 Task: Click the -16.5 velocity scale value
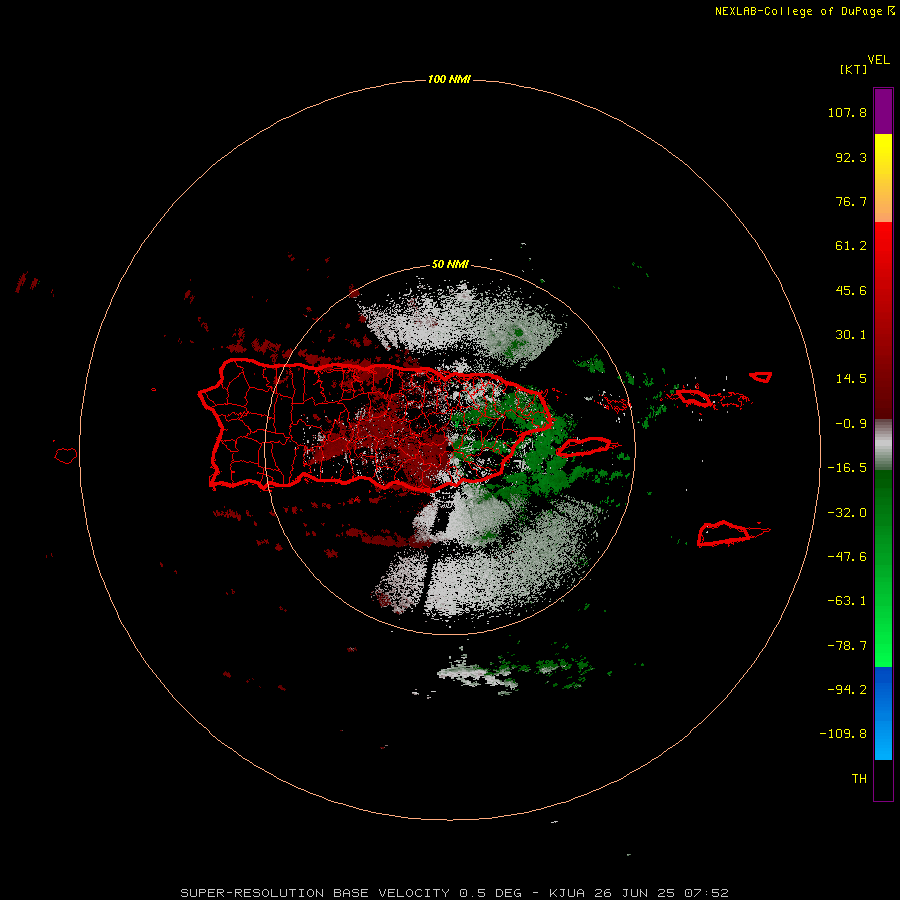[x=847, y=468]
